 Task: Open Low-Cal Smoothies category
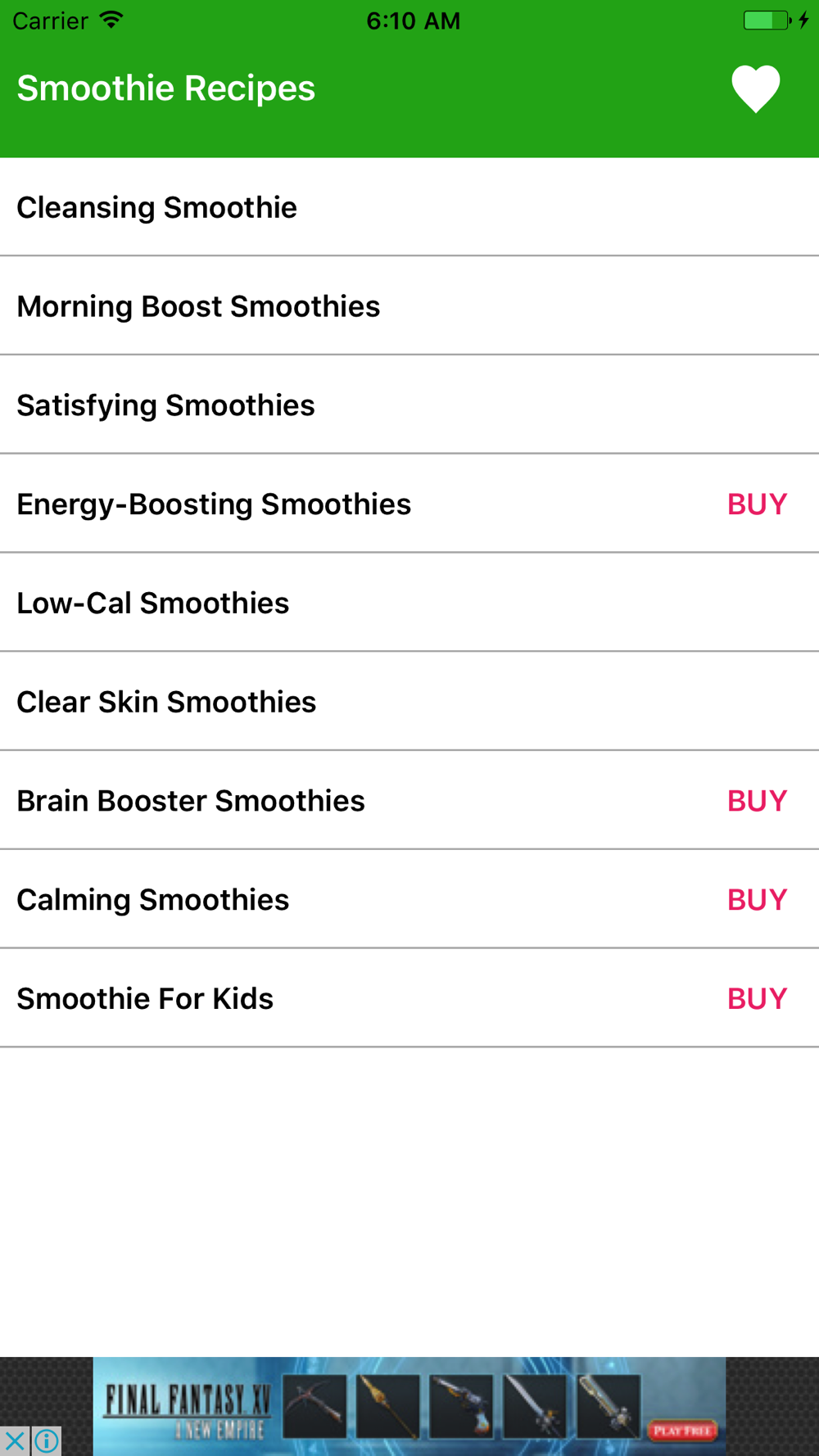pyautogui.click(x=409, y=603)
